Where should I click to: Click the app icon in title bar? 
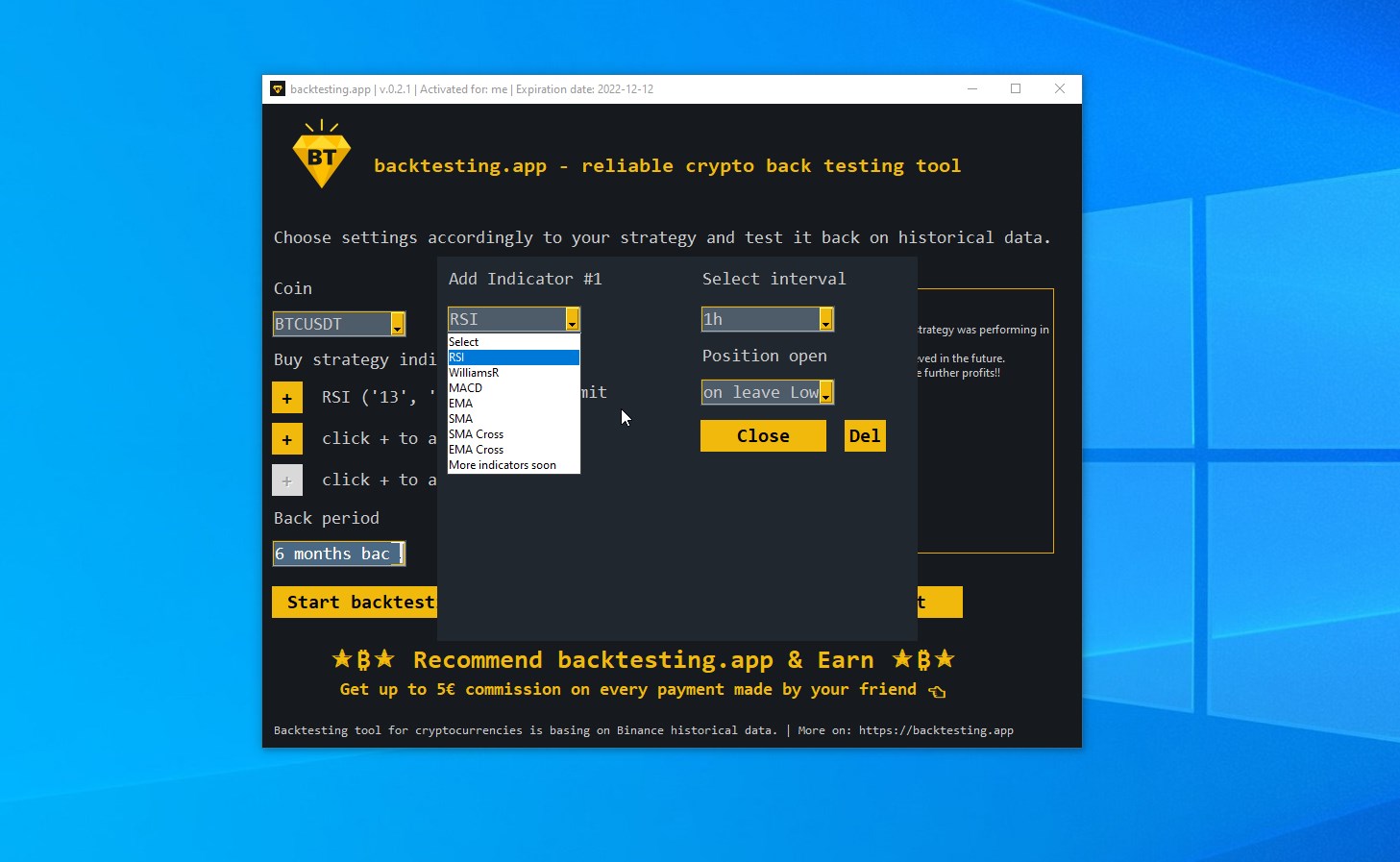pos(278,89)
